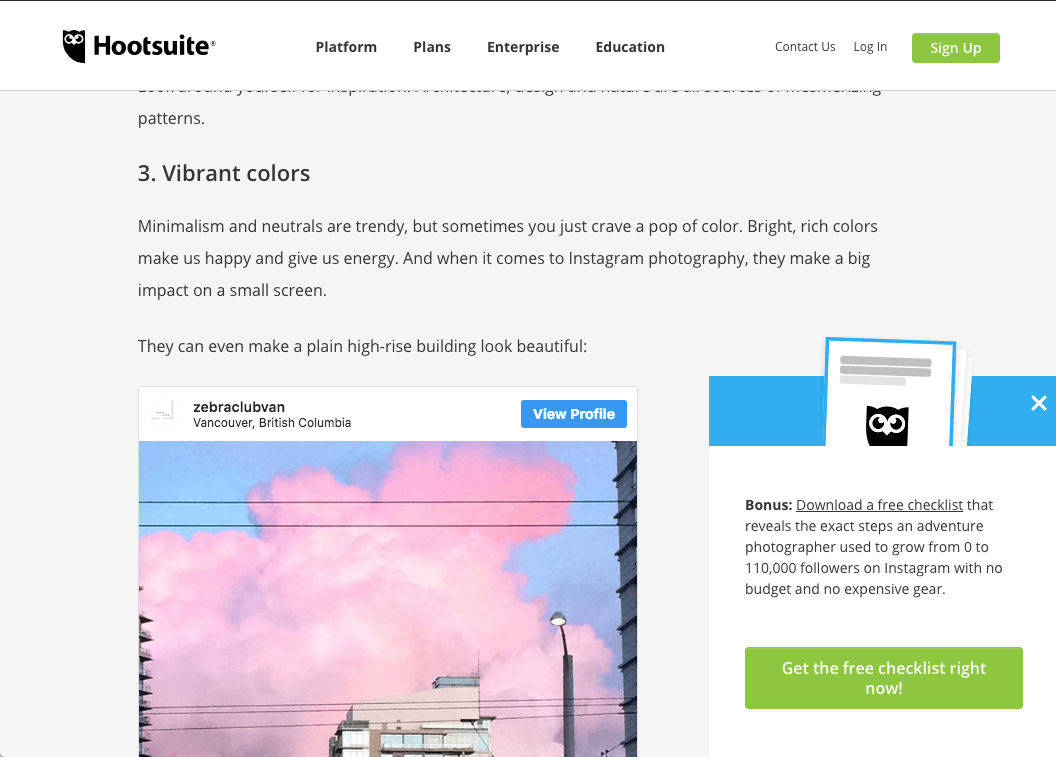Open the Education menu

[630, 47]
